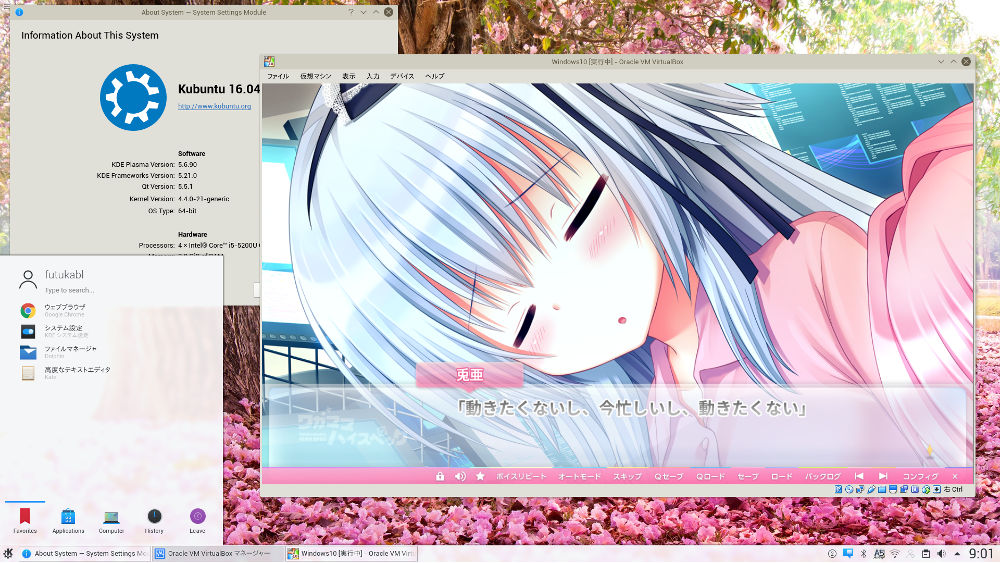This screenshot has height=563, width=1000.
Task: Select Applications tab in launcher
Action: [x=68, y=519]
